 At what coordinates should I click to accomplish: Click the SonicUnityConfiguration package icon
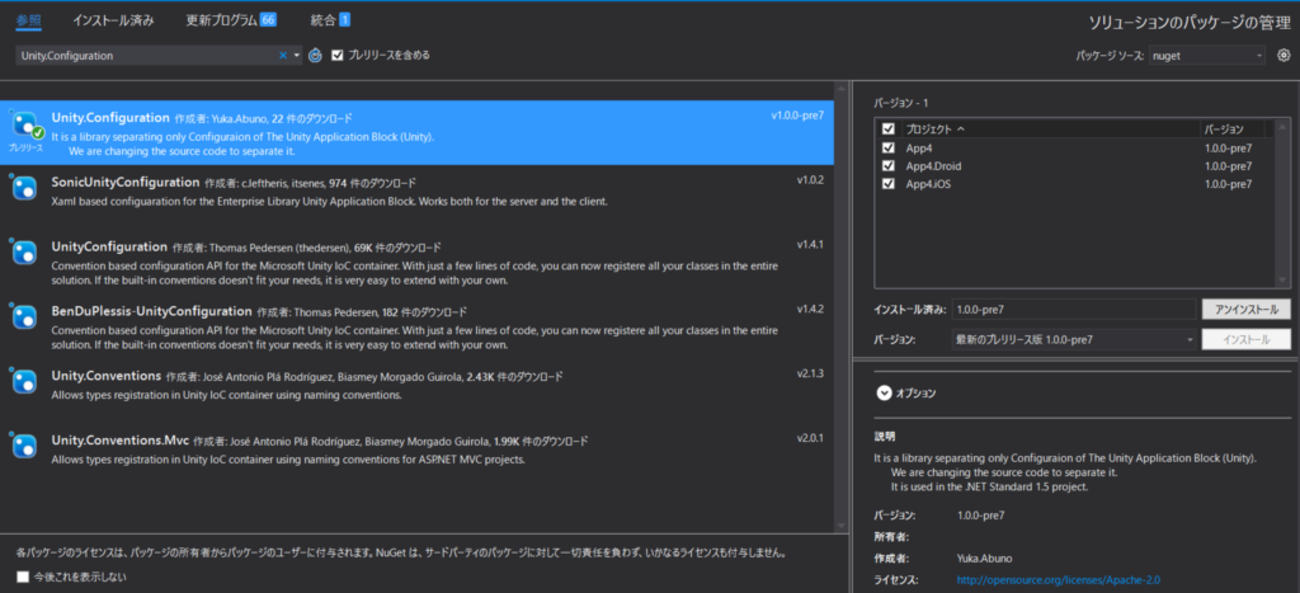click(x=25, y=188)
